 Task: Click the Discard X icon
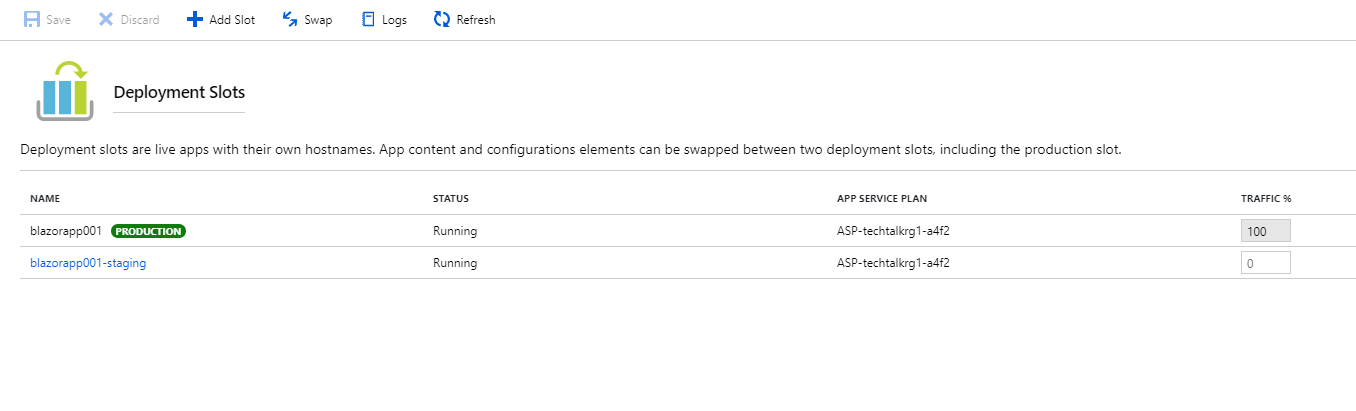point(105,19)
